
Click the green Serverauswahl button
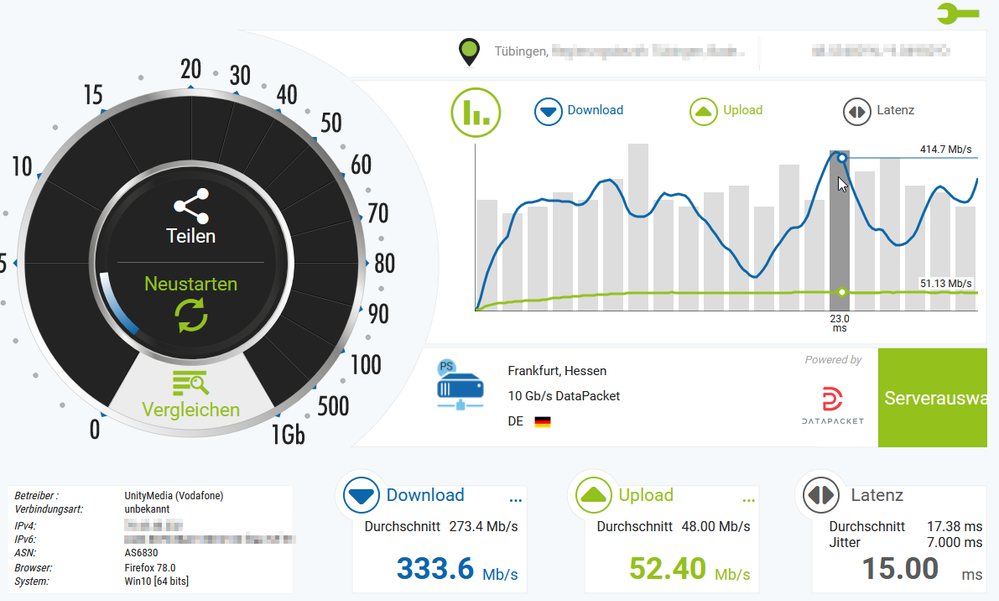coord(932,398)
